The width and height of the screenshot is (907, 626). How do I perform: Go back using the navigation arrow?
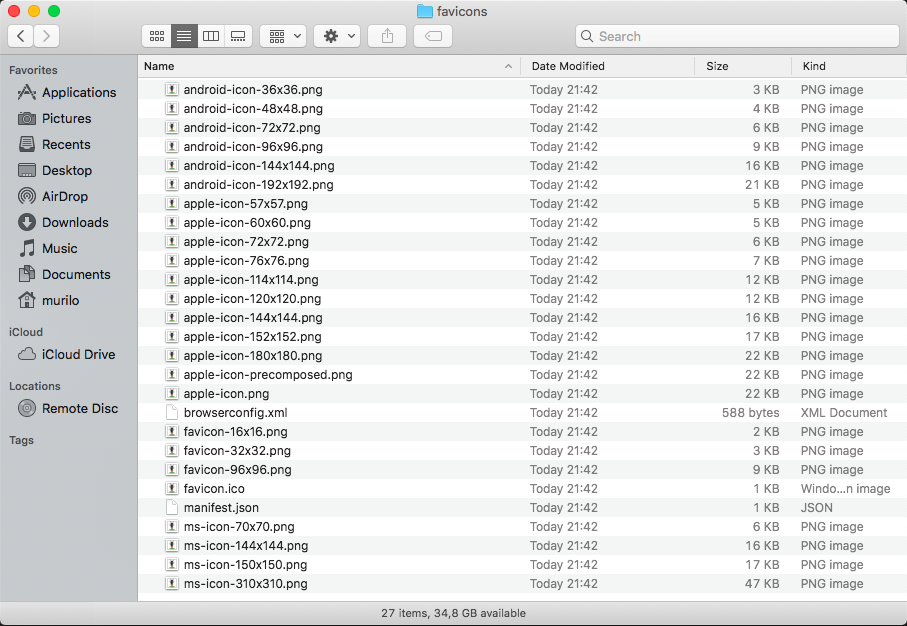[20, 35]
